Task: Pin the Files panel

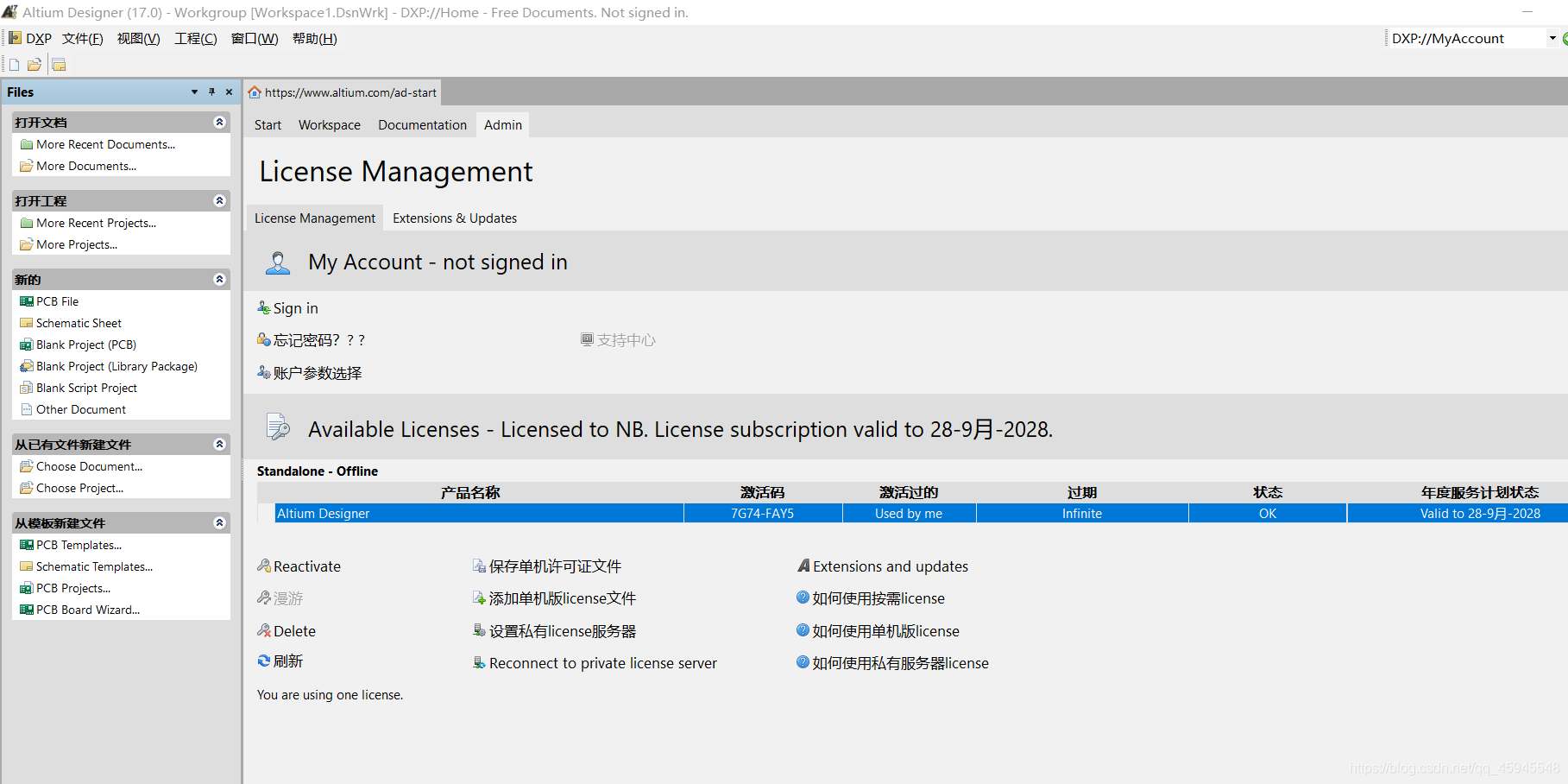Action: click(x=211, y=92)
